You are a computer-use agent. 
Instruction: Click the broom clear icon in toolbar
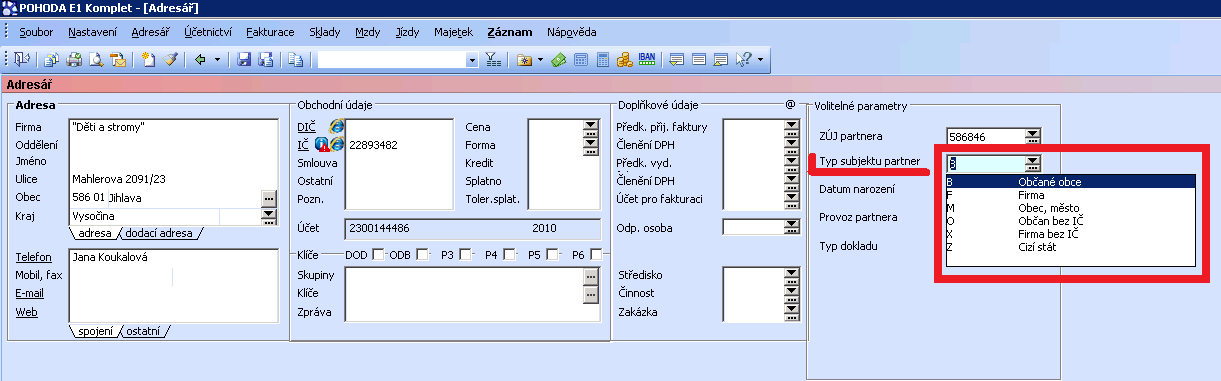(x=171, y=60)
